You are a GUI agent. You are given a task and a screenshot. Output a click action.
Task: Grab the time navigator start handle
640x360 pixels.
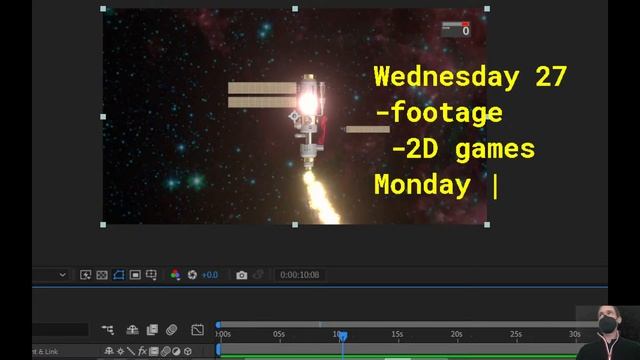[x=218, y=324]
